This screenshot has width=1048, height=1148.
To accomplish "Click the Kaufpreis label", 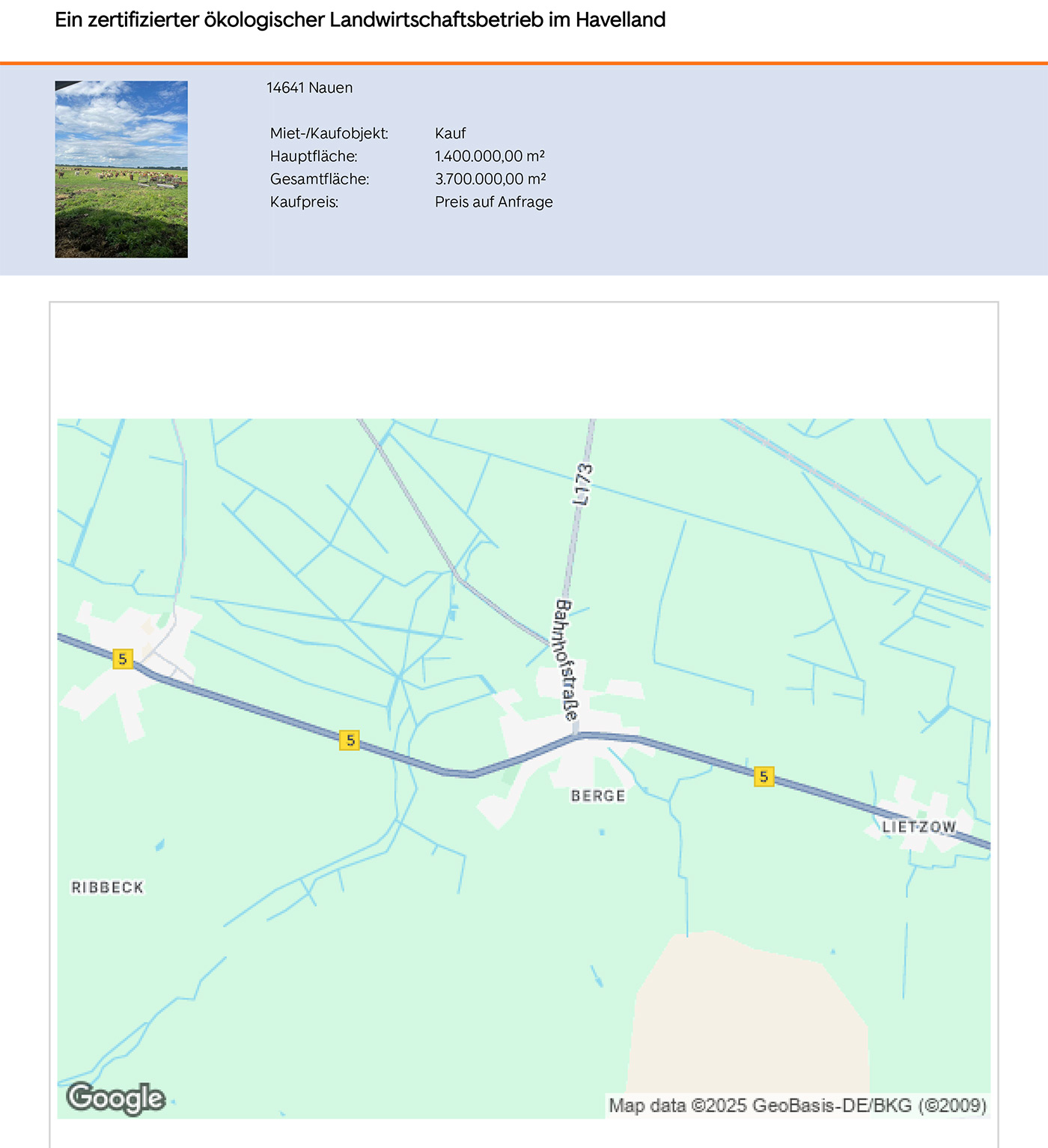I will pos(305,202).
